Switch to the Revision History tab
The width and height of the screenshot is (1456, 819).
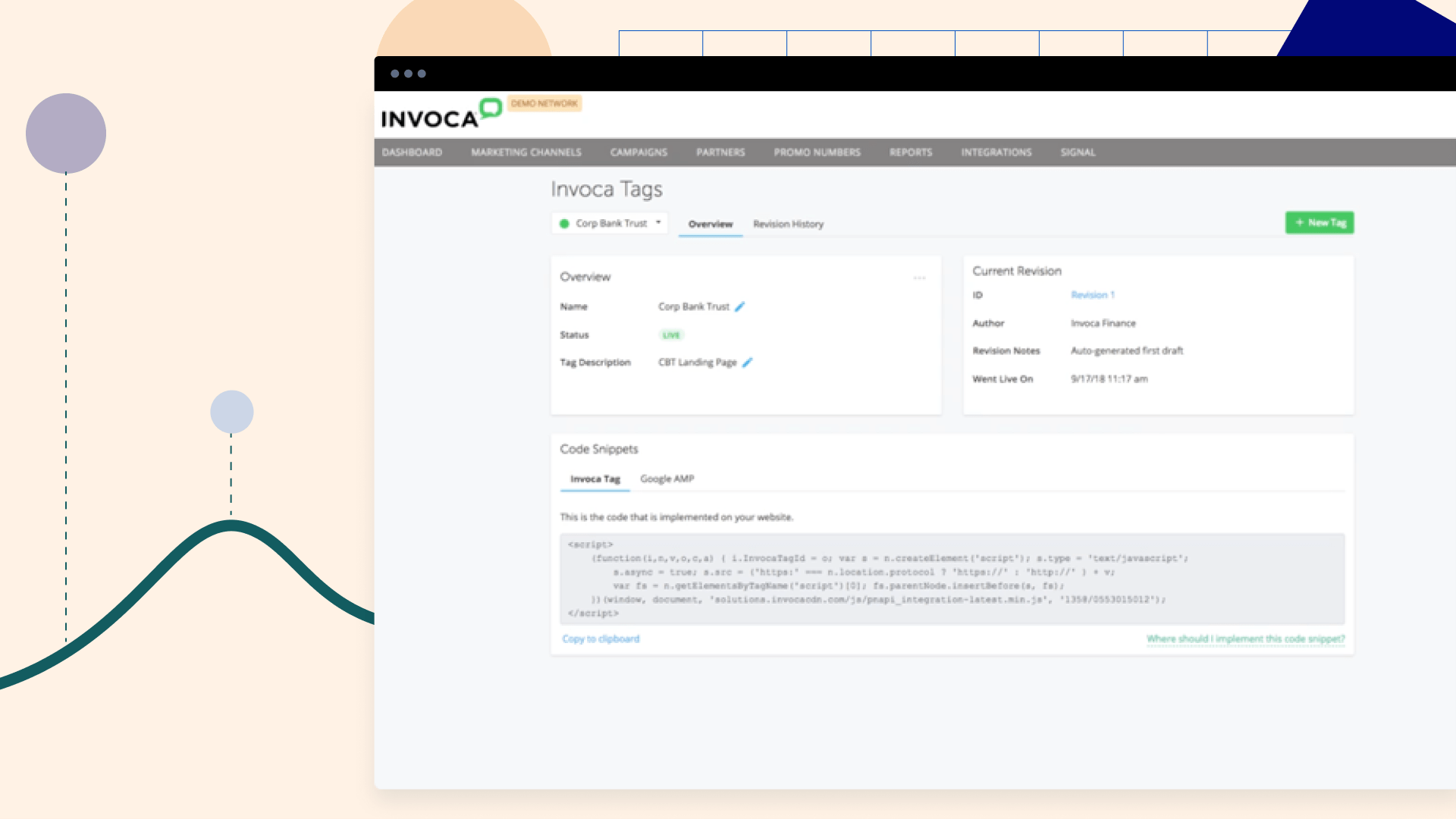tap(789, 224)
